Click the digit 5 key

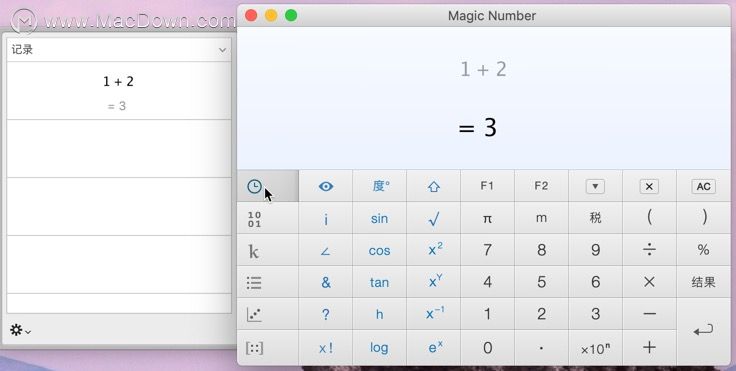tap(541, 282)
